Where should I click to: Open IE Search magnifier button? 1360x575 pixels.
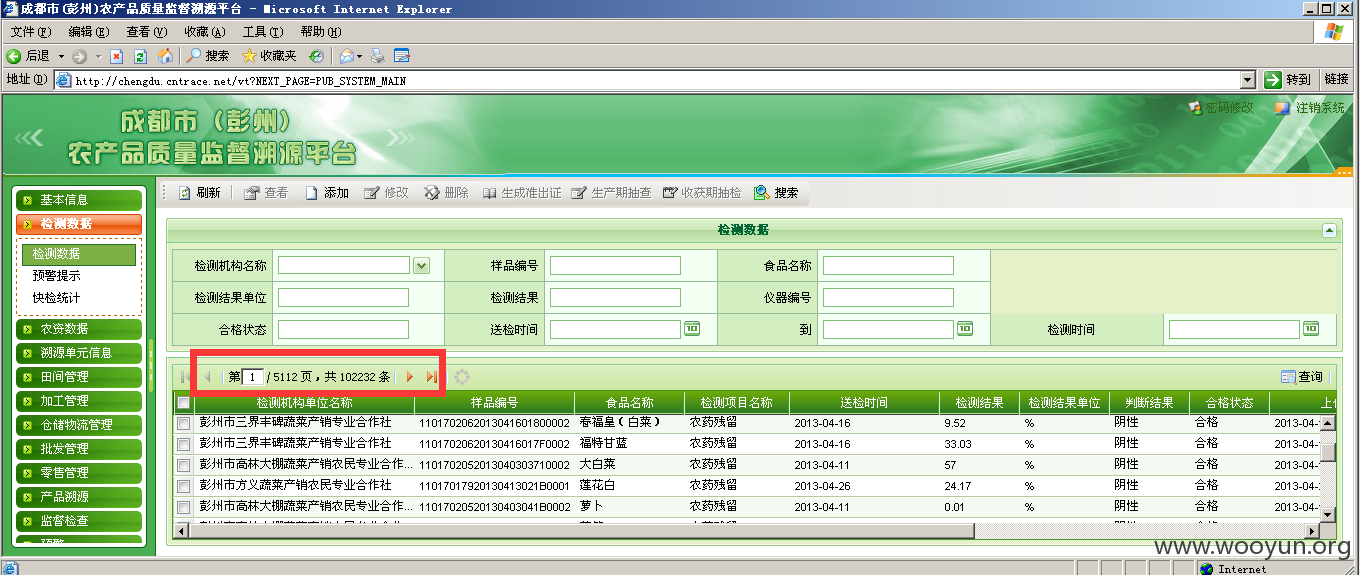[208, 56]
